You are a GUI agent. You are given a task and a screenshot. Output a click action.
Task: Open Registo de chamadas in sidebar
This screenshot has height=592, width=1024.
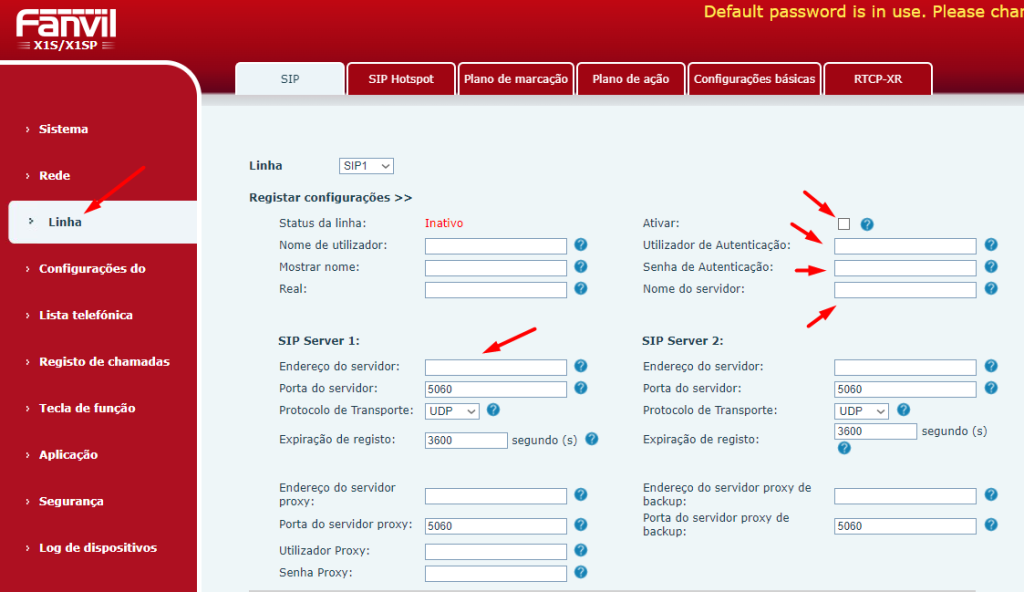coord(104,362)
